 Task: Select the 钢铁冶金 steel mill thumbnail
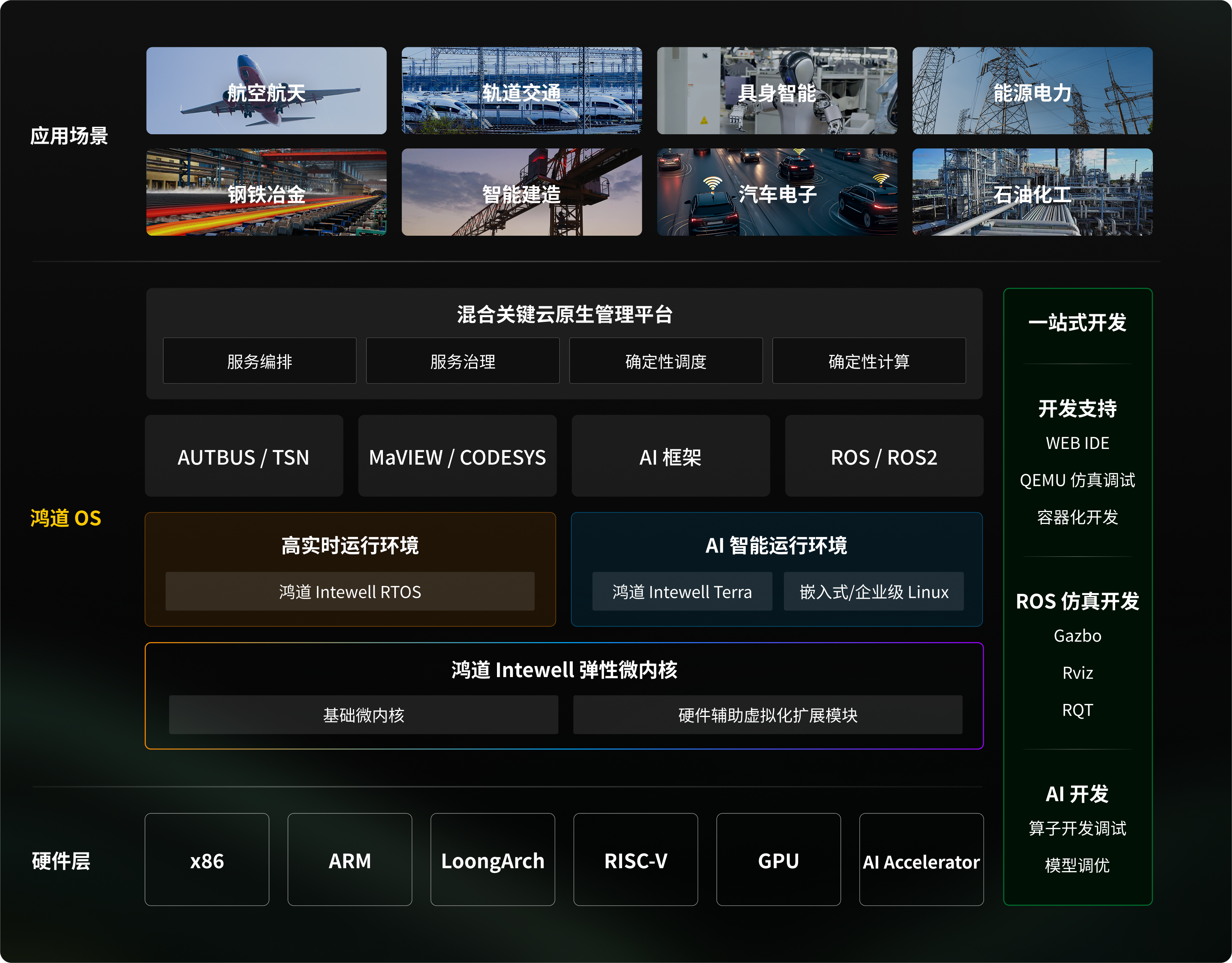[x=266, y=192]
